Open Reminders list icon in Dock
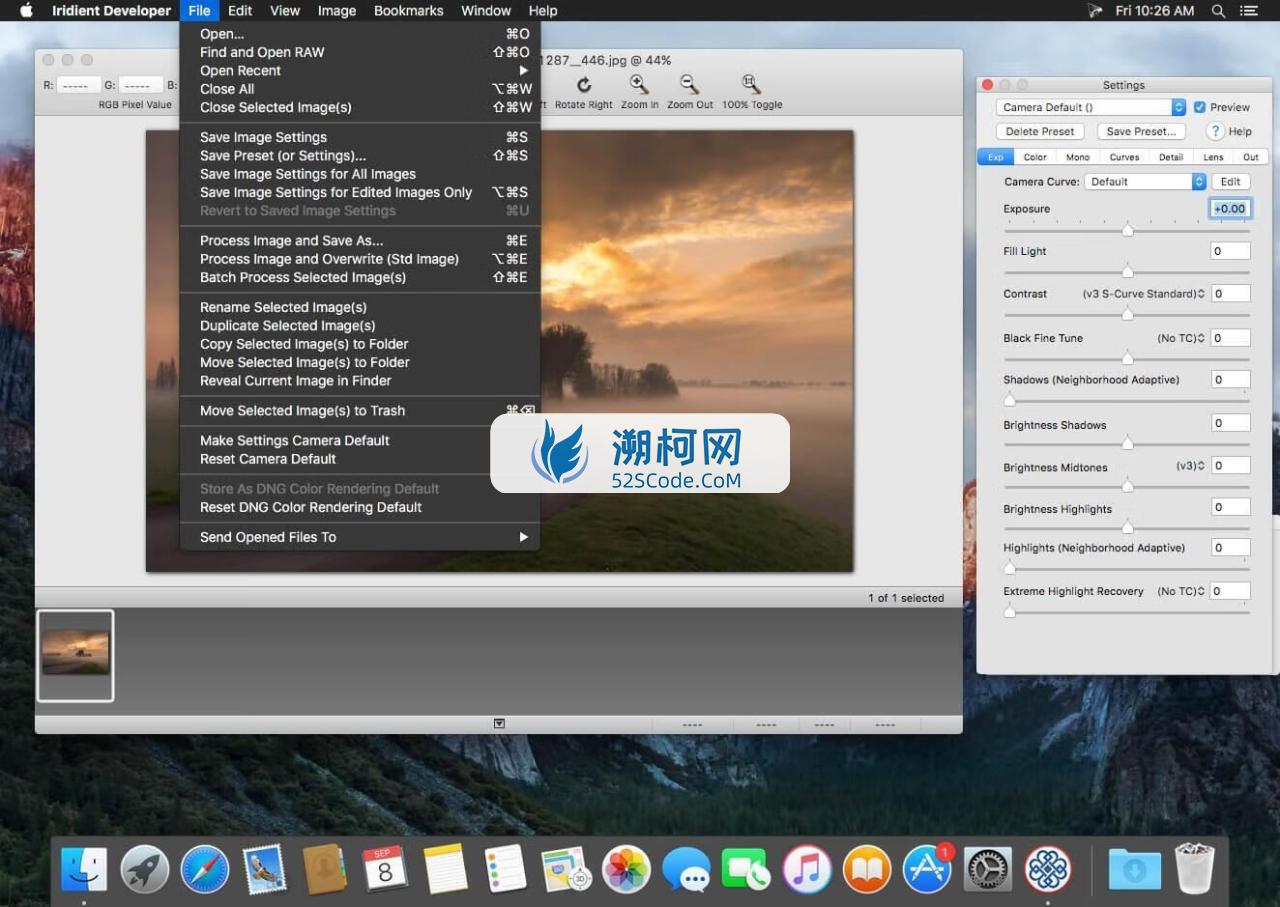Screen dimensions: 1280x907 [x=505, y=868]
